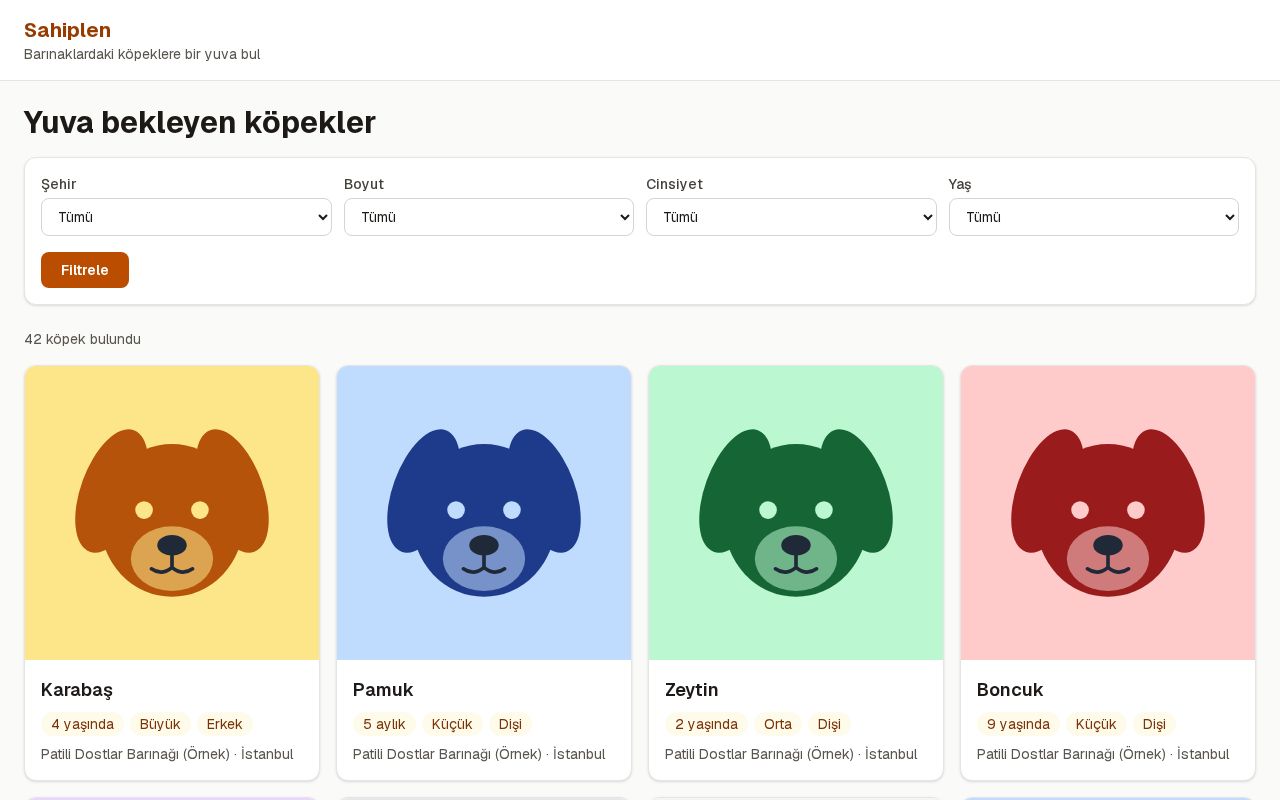Click the 'Barınaklardaki köpeklere bir yuva bul' tagline

pyautogui.click(x=142, y=54)
